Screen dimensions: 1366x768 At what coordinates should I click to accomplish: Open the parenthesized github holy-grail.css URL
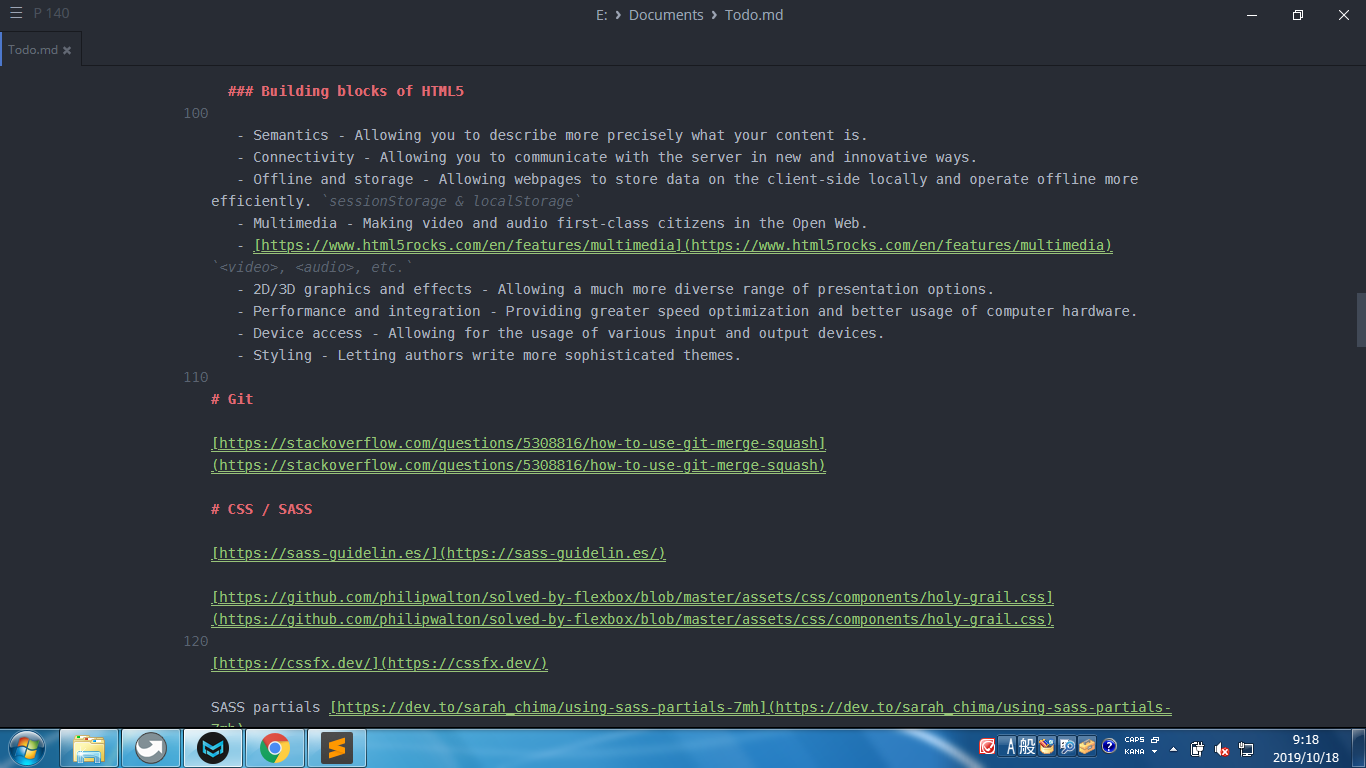[x=632, y=619]
